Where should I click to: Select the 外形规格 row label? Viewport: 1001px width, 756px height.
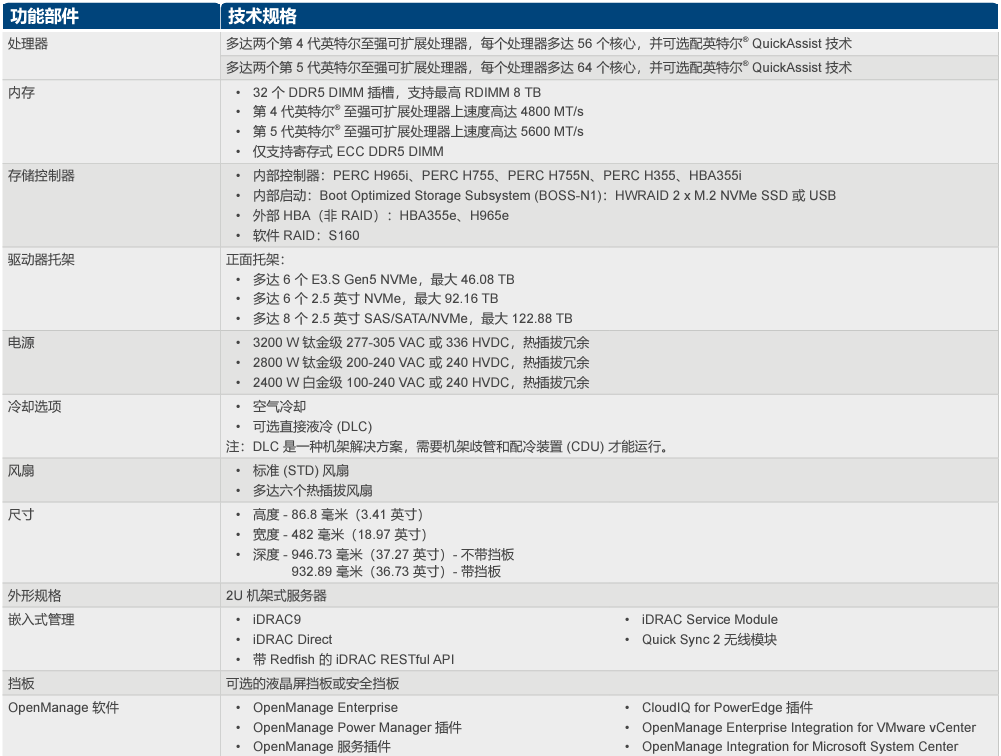coord(34,596)
